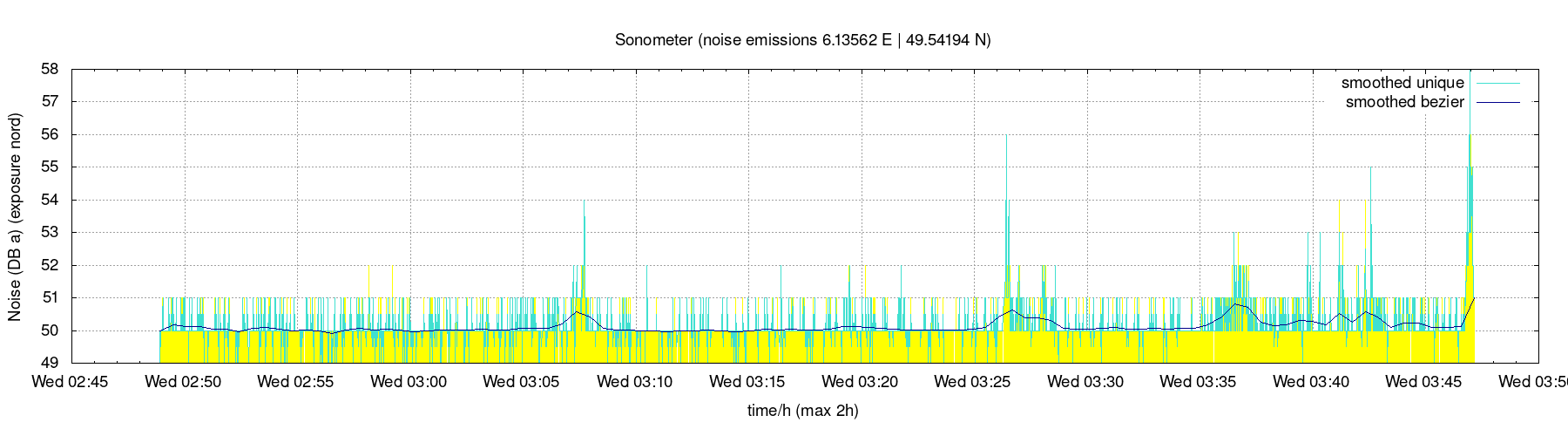The width and height of the screenshot is (1568, 436).
Task: Click the time label 'Wed 03:35'
Action: (1199, 382)
